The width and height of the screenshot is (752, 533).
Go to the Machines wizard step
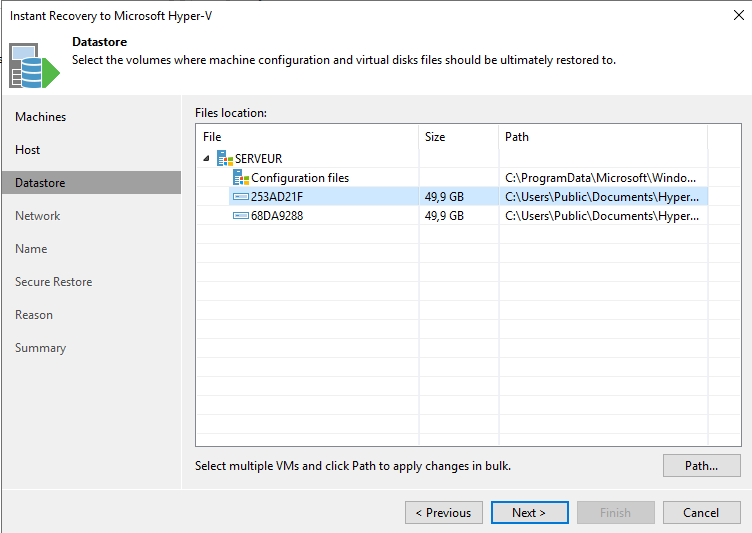point(41,117)
